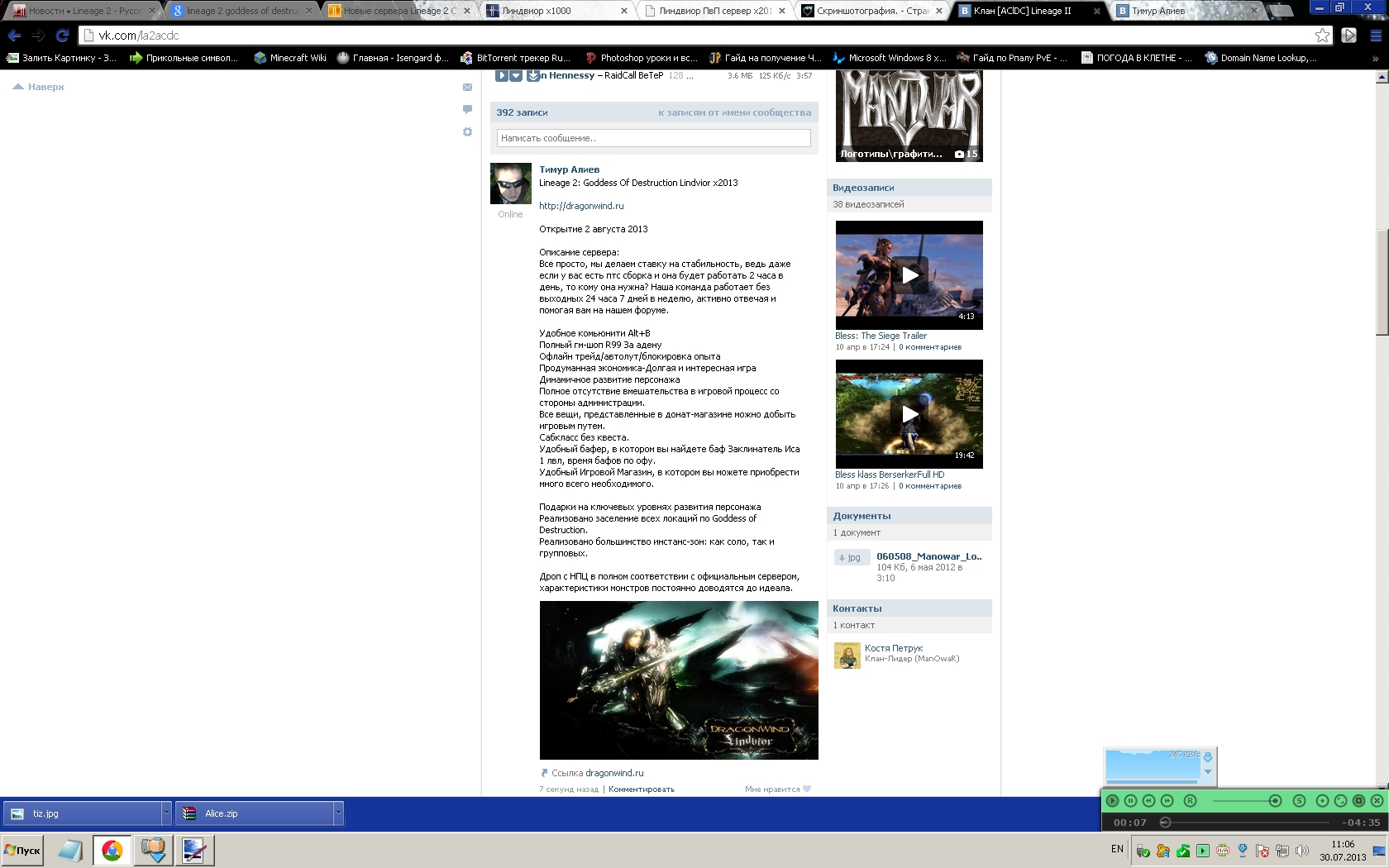Open the Domain Name Lookup bookmark
The height and width of the screenshot is (868, 1389).
(1261, 58)
